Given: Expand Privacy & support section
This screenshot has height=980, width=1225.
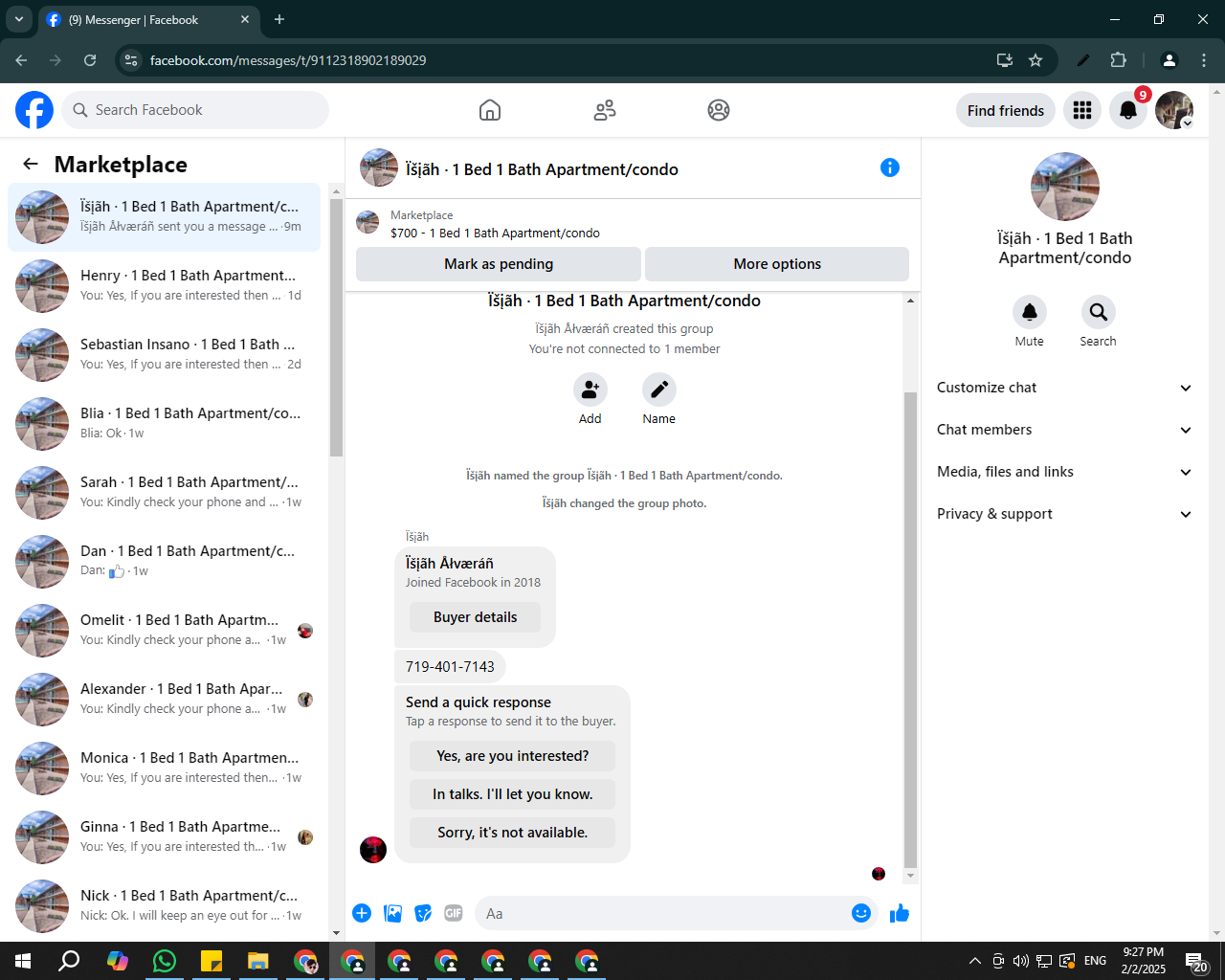Looking at the screenshot, I should tap(1065, 514).
